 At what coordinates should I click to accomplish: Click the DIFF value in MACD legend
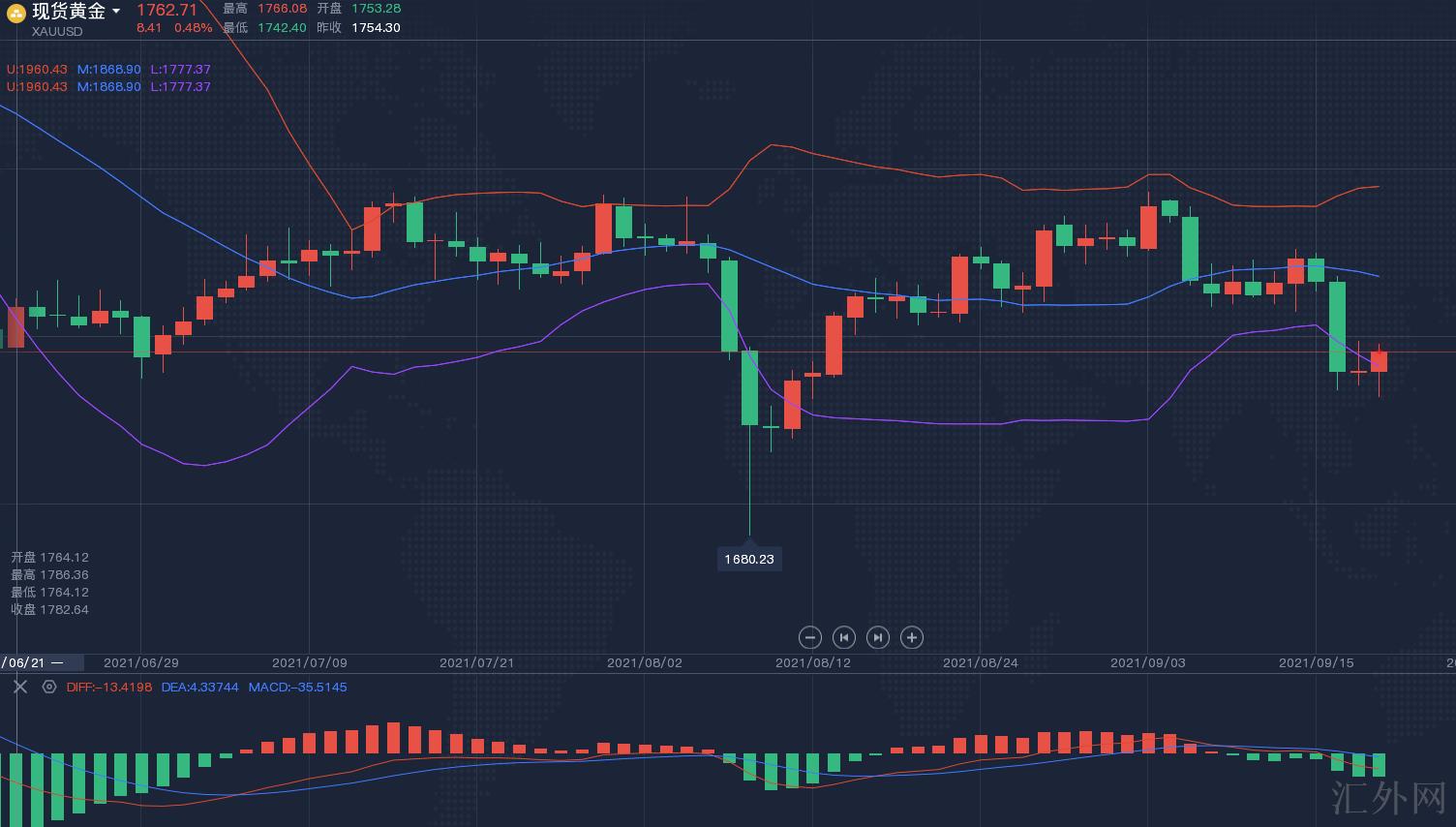click(x=109, y=687)
